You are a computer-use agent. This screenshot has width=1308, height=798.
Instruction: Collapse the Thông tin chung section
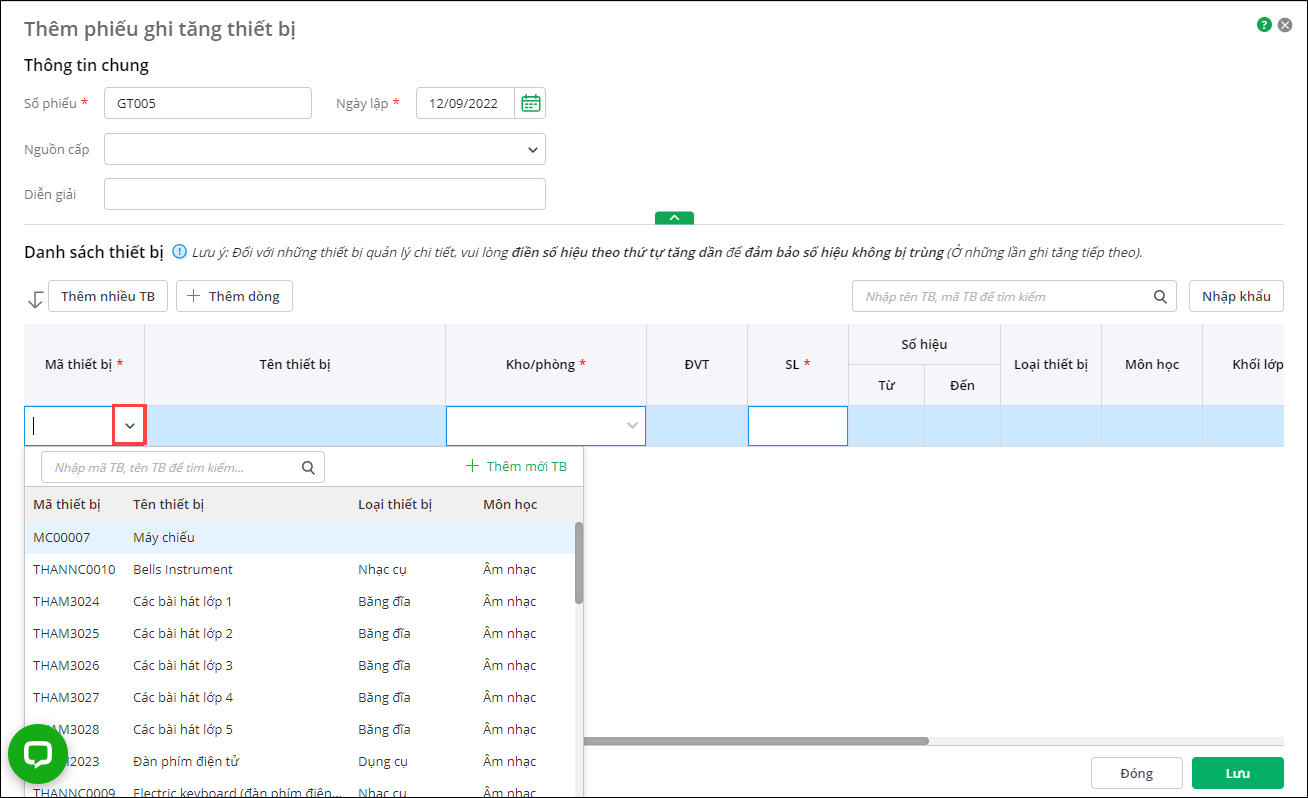[674, 218]
